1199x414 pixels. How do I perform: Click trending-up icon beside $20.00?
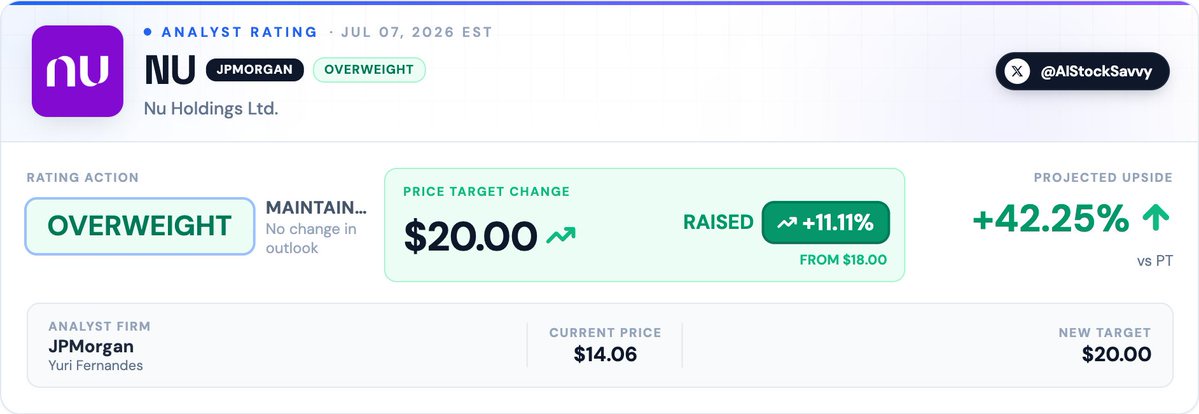561,236
